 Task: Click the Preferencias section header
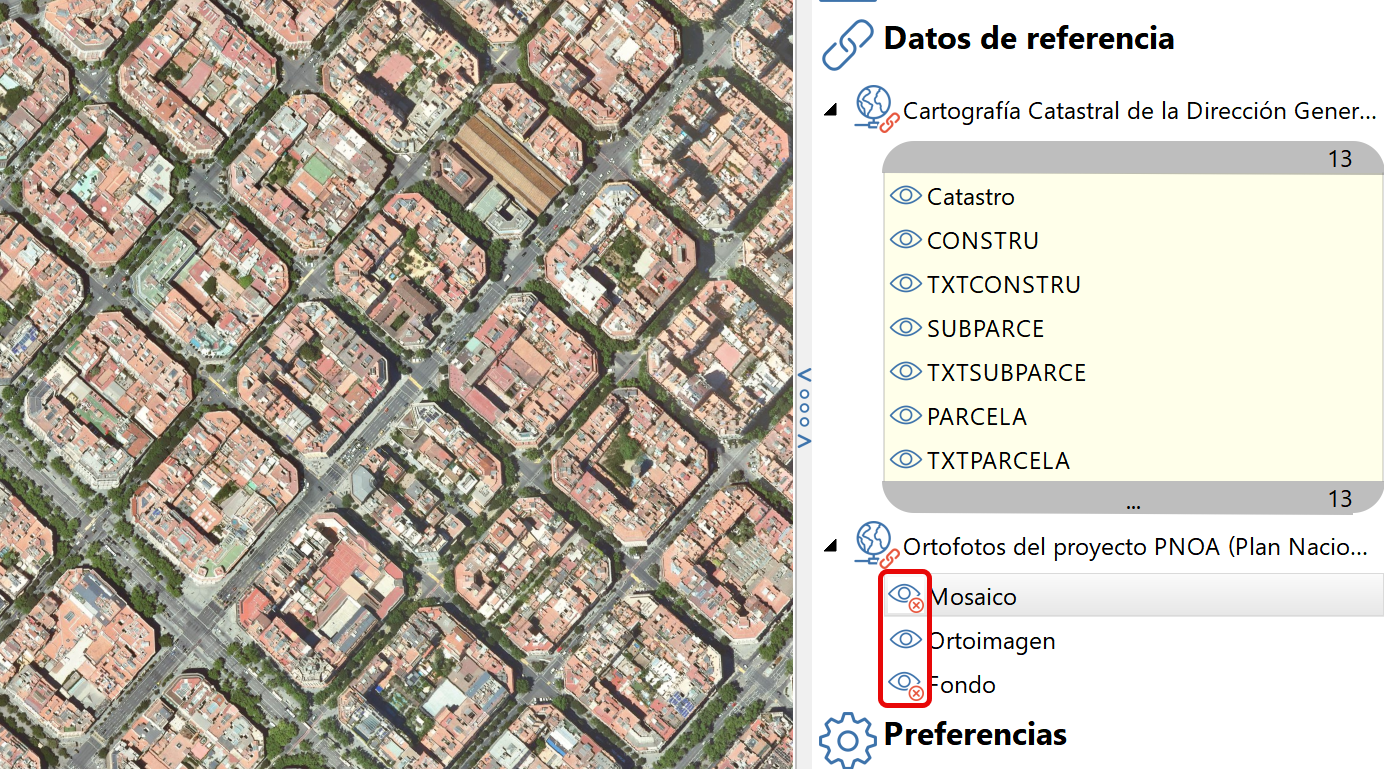point(976,735)
